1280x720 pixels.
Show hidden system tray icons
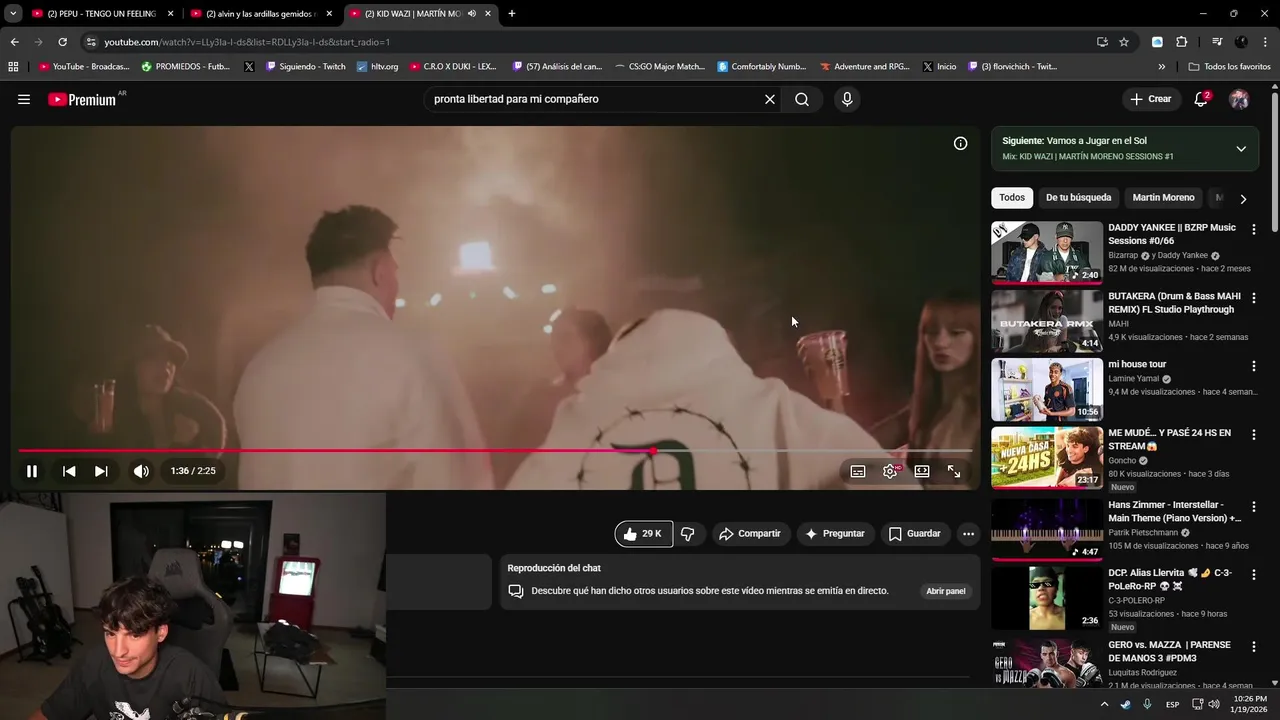coord(1104,704)
